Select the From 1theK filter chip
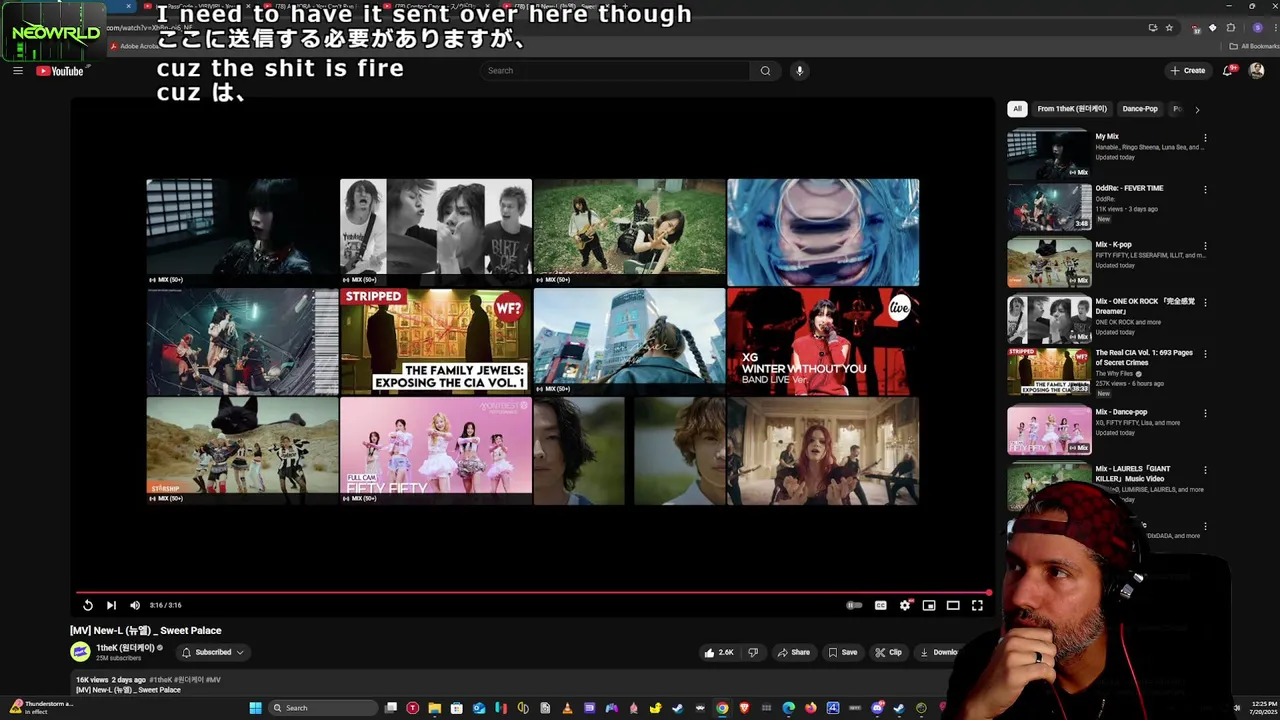The image size is (1280, 720). [x=1072, y=109]
